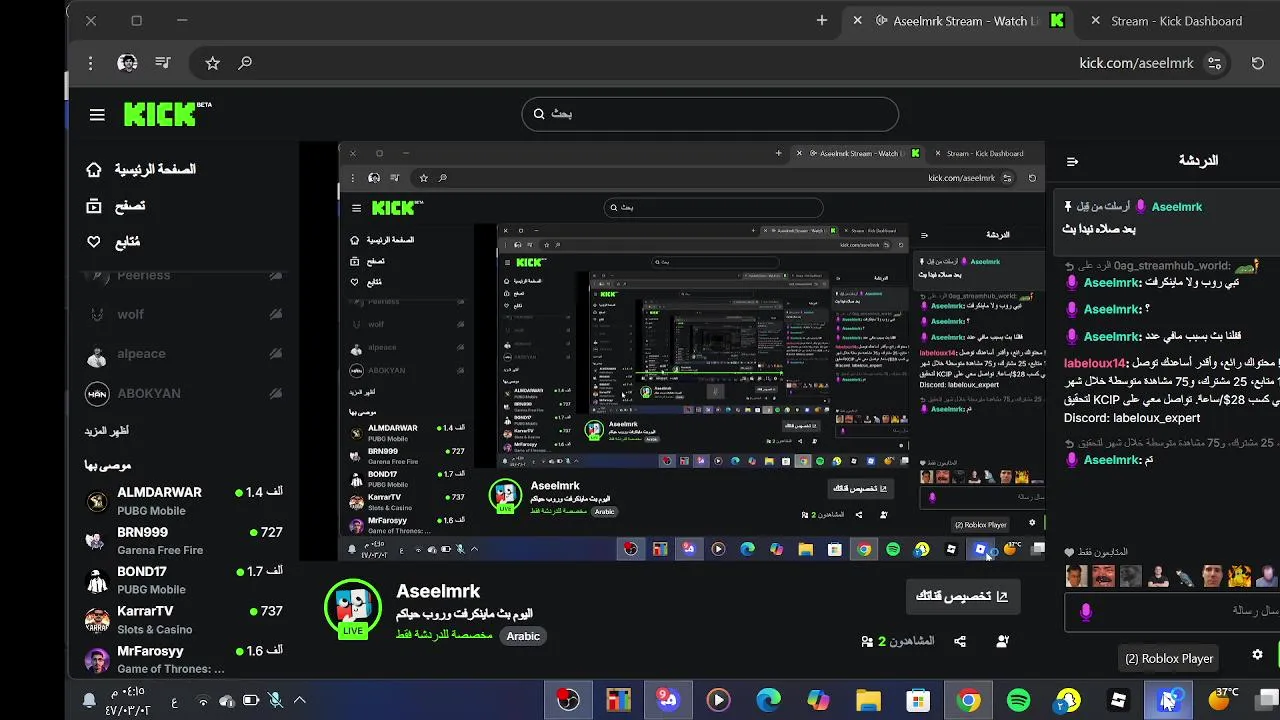Open the Chrome three-dot menu
Image resolution: width=1280 pixels, height=720 pixels.
(x=90, y=63)
